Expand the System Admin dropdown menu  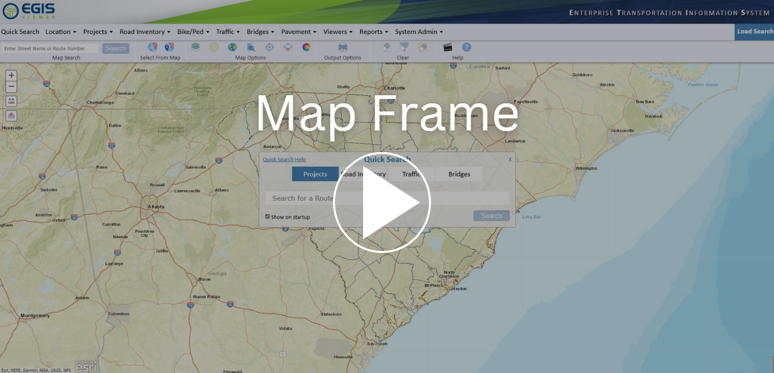[x=419, y=32]
